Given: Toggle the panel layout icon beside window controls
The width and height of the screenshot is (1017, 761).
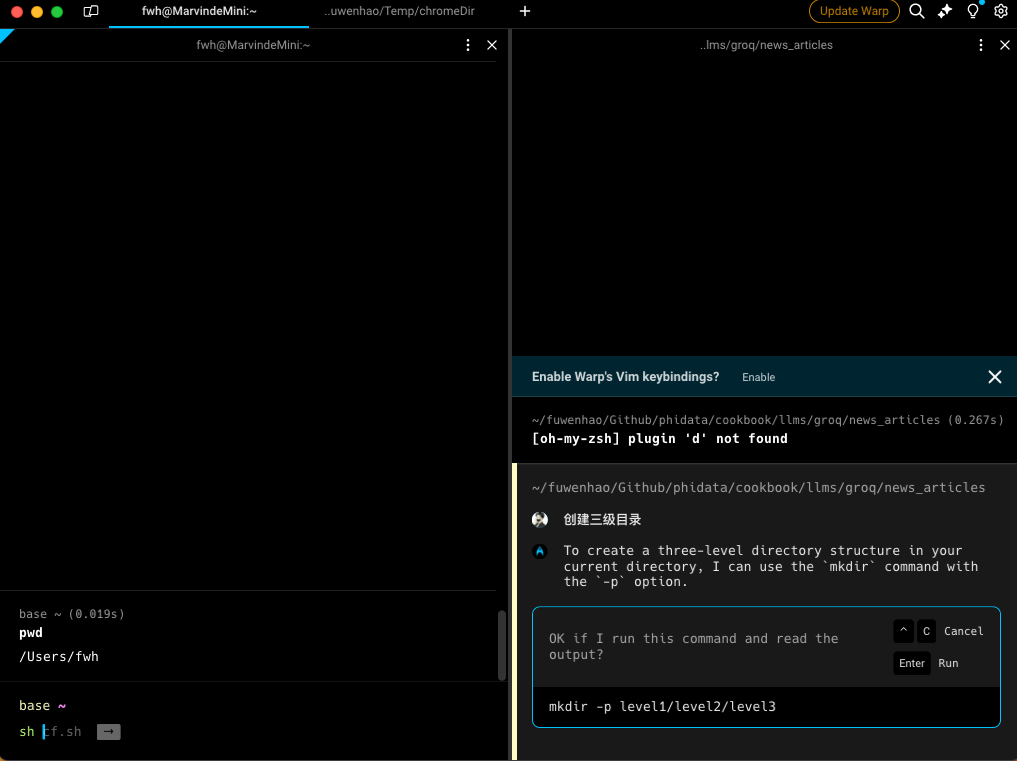Looking at the screenshot, I should (x=91, y=11).
